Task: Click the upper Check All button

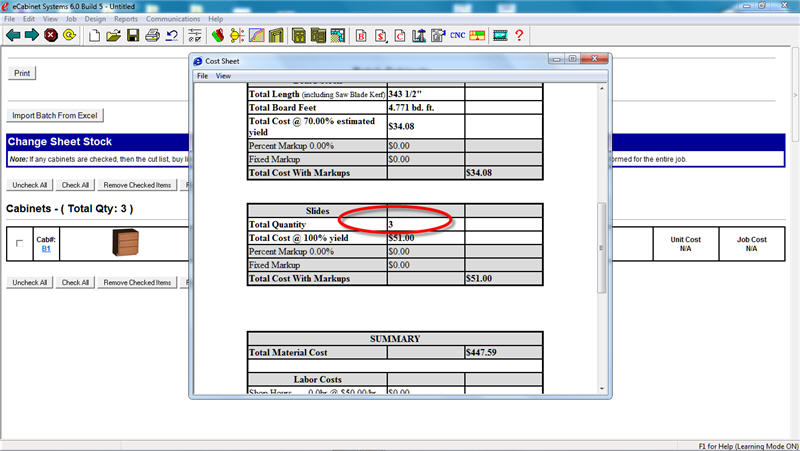Action: (x=75, y=185)
